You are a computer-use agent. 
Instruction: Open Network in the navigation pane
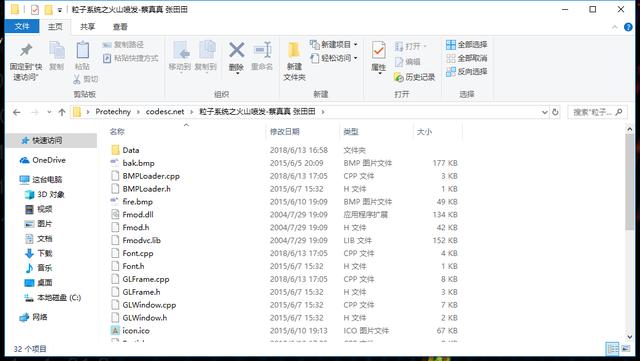[x=33, y=317]
